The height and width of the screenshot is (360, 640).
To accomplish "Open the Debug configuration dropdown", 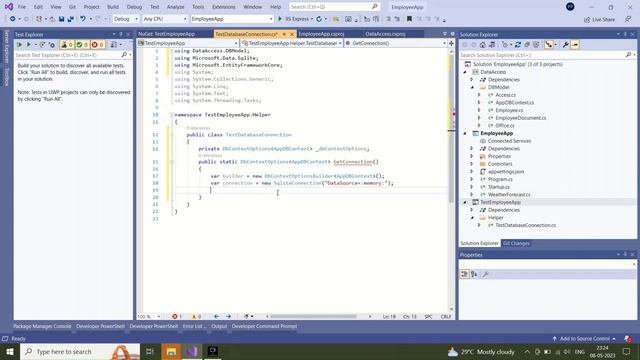I will coord(126,19).
